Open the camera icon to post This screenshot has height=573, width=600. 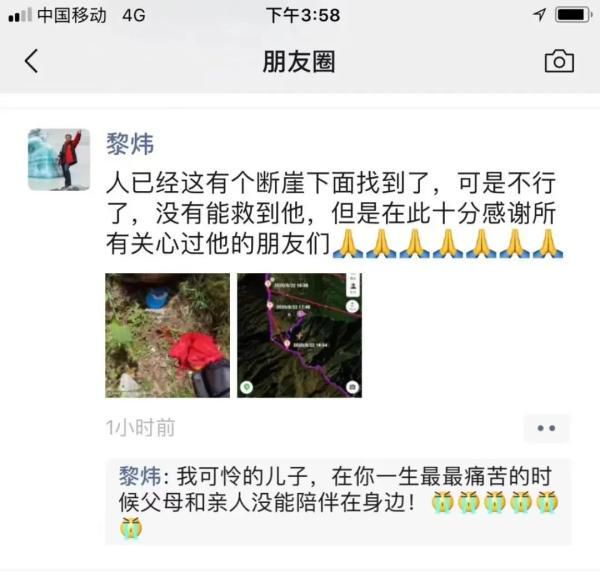559,61
